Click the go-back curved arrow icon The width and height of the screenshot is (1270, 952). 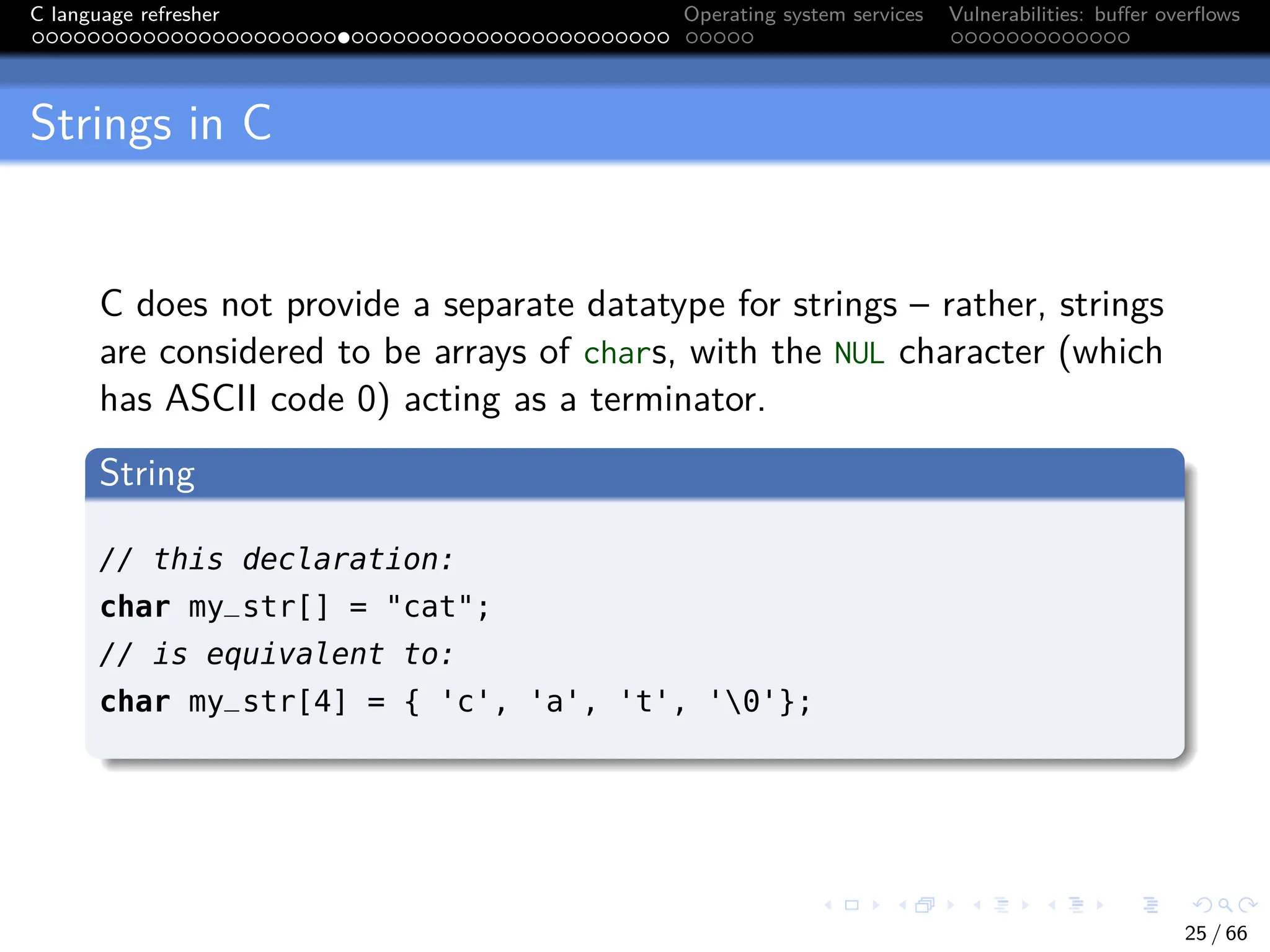pos(1202,906)
